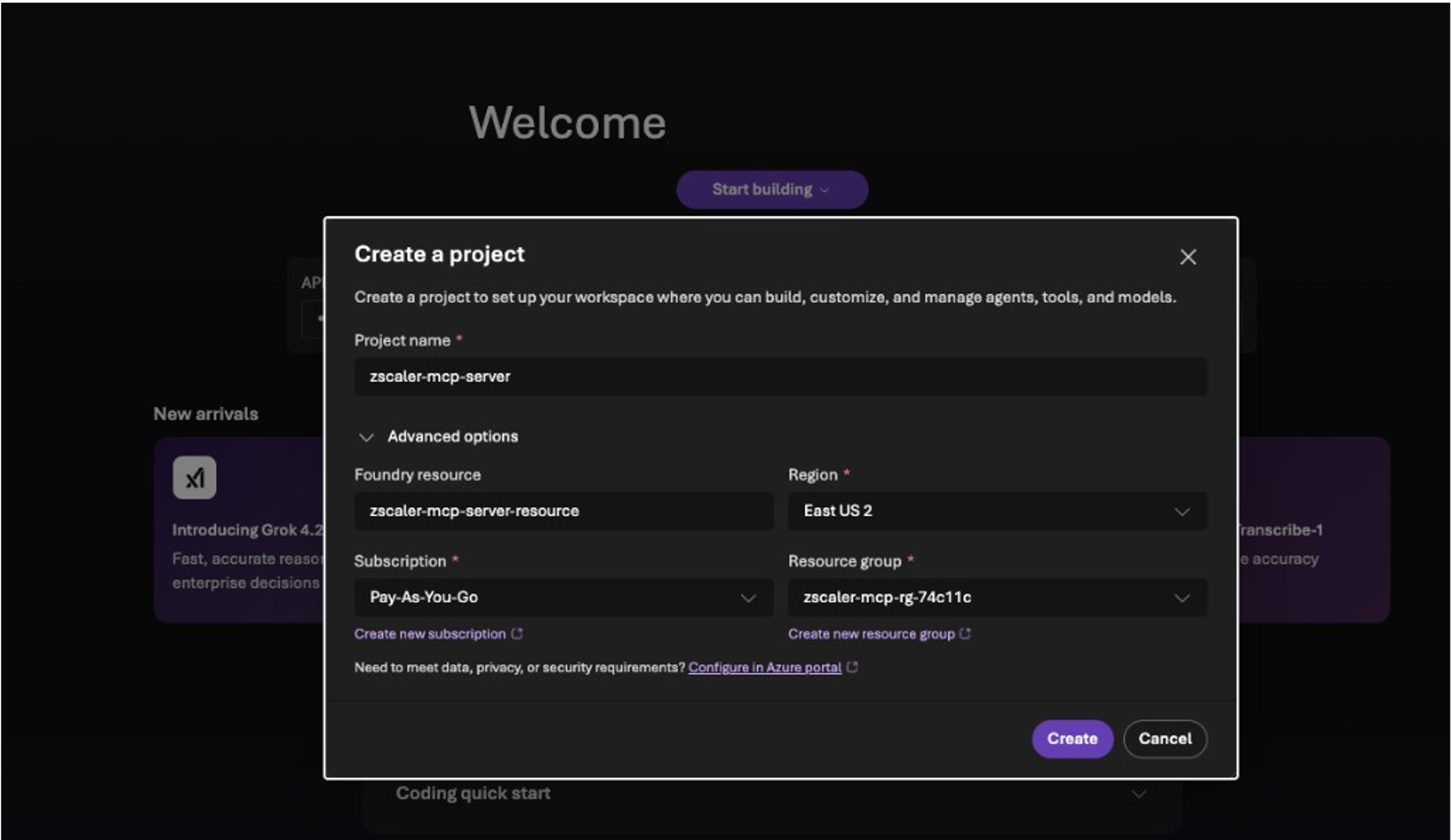
Task: Click the Cancel button
Action: [1165, 739]
